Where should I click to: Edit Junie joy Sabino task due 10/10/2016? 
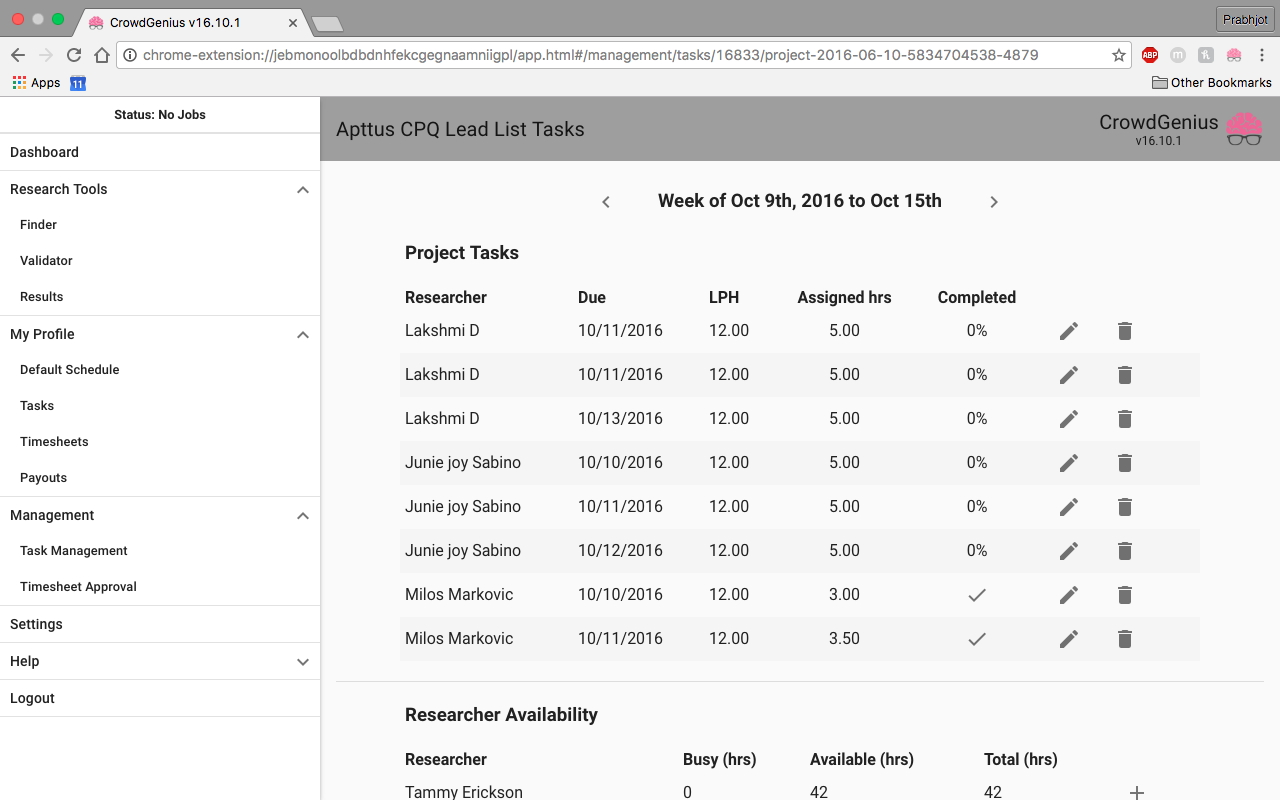[1069, 463]
